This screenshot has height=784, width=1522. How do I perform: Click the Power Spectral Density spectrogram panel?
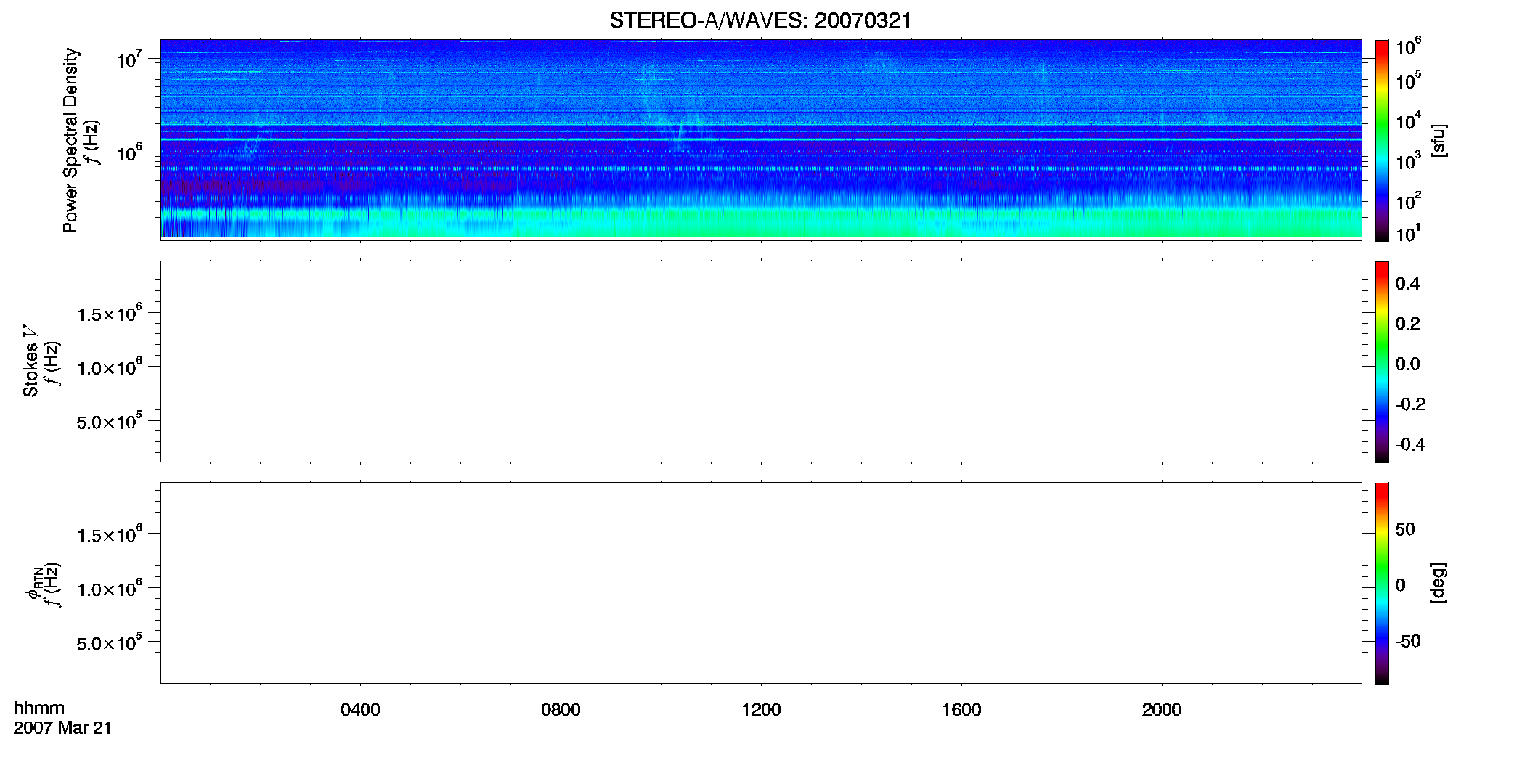click(761, 139)
